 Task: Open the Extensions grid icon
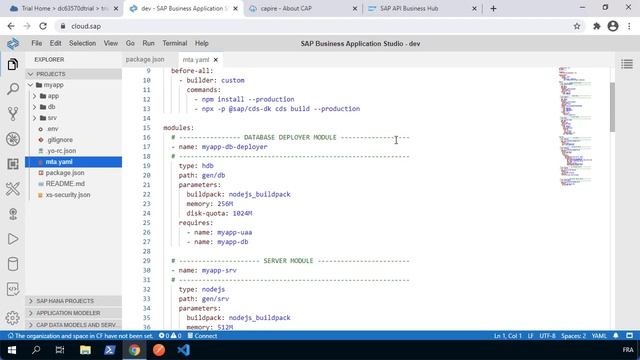tap(13, 164)
